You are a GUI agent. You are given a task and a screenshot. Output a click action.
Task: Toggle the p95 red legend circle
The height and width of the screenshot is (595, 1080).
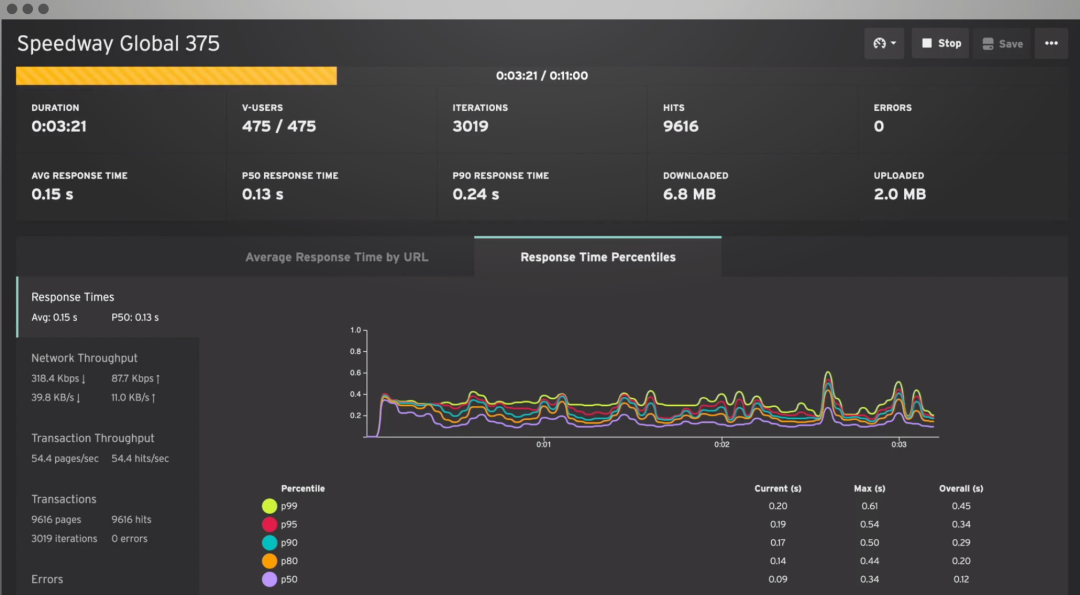pyautogui.click(x=269, y=524)
